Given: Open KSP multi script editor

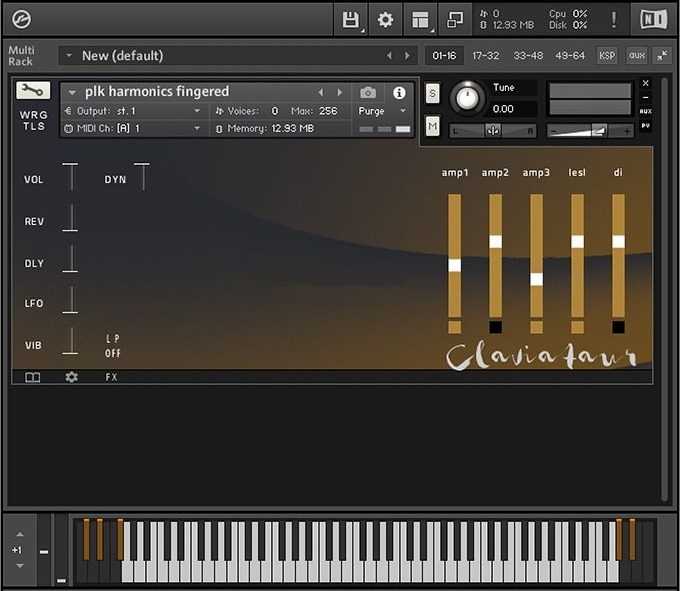Looking at the screenshot, I should tap(607, 56).
